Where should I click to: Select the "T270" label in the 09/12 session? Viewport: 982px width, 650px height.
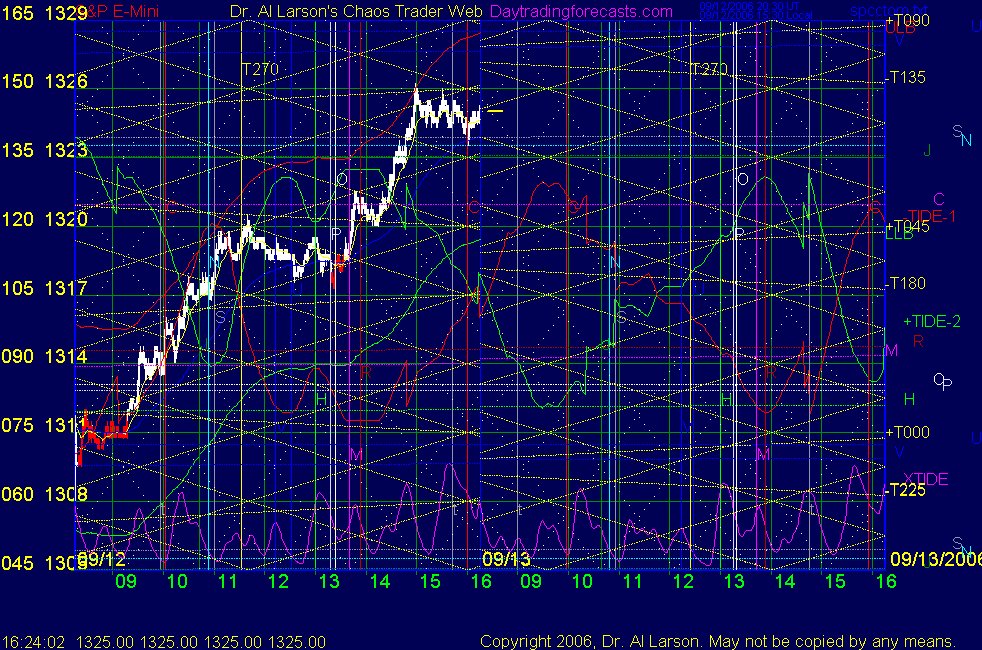point(260,69)
